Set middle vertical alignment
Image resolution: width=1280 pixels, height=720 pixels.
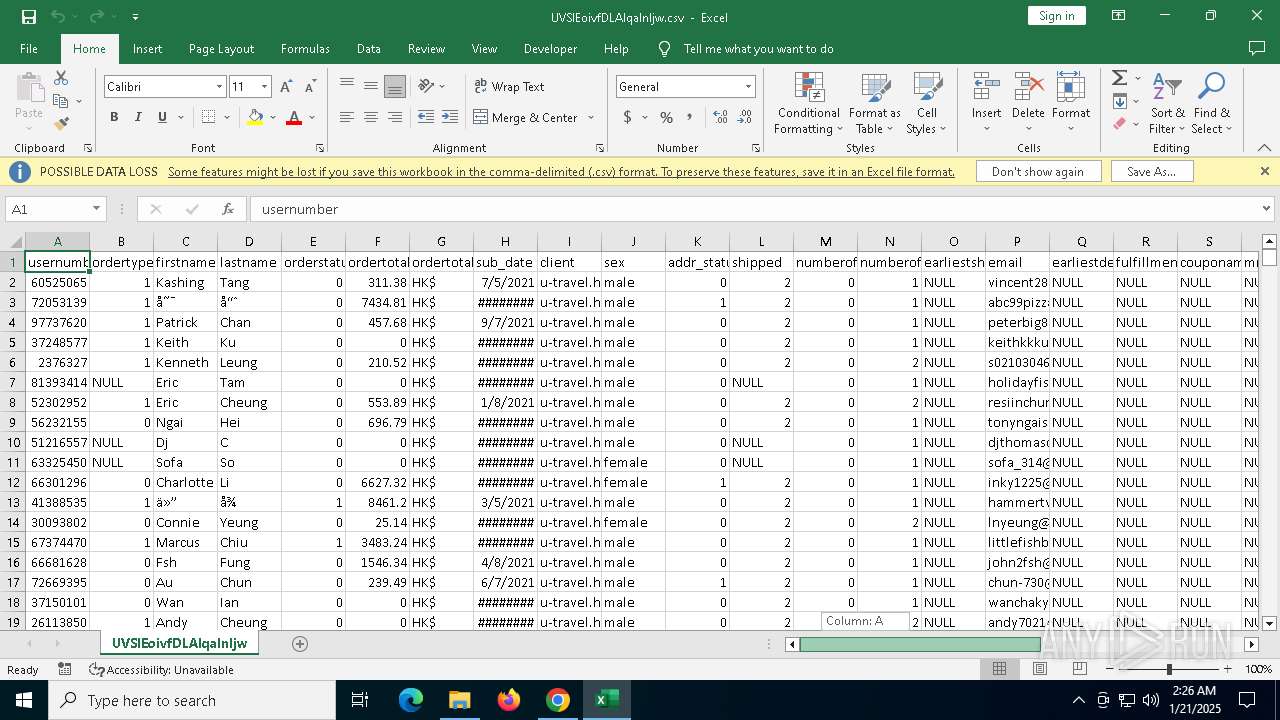coord(371,86)
